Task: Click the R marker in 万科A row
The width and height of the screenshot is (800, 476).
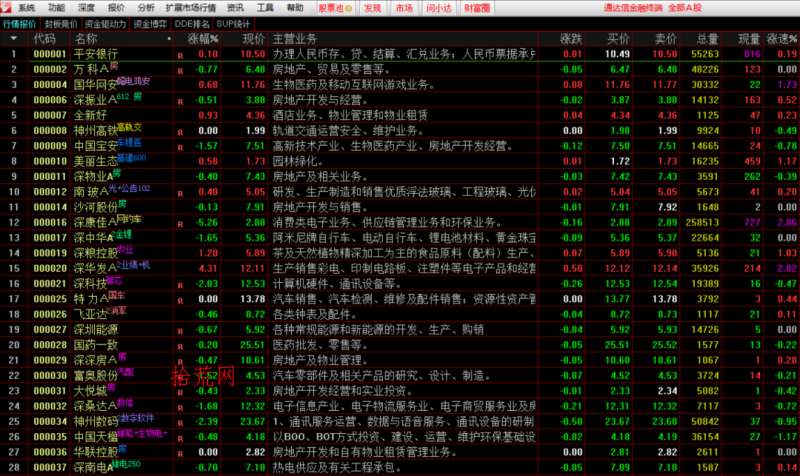Action: [180, 71]
